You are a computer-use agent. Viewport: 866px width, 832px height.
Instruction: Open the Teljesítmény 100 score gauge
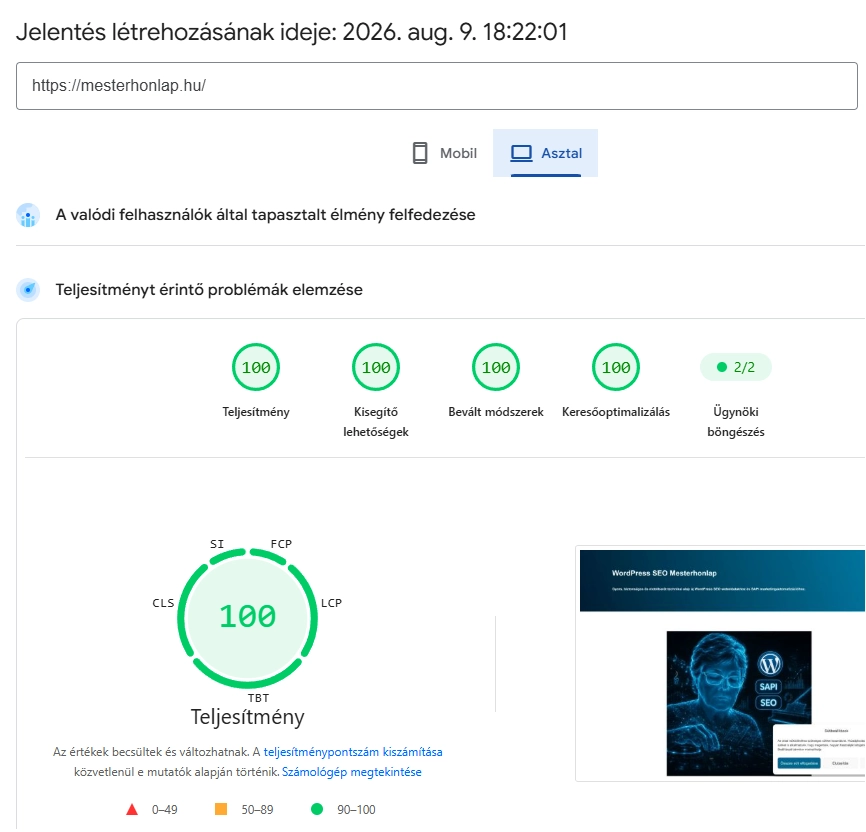(256, 367)
